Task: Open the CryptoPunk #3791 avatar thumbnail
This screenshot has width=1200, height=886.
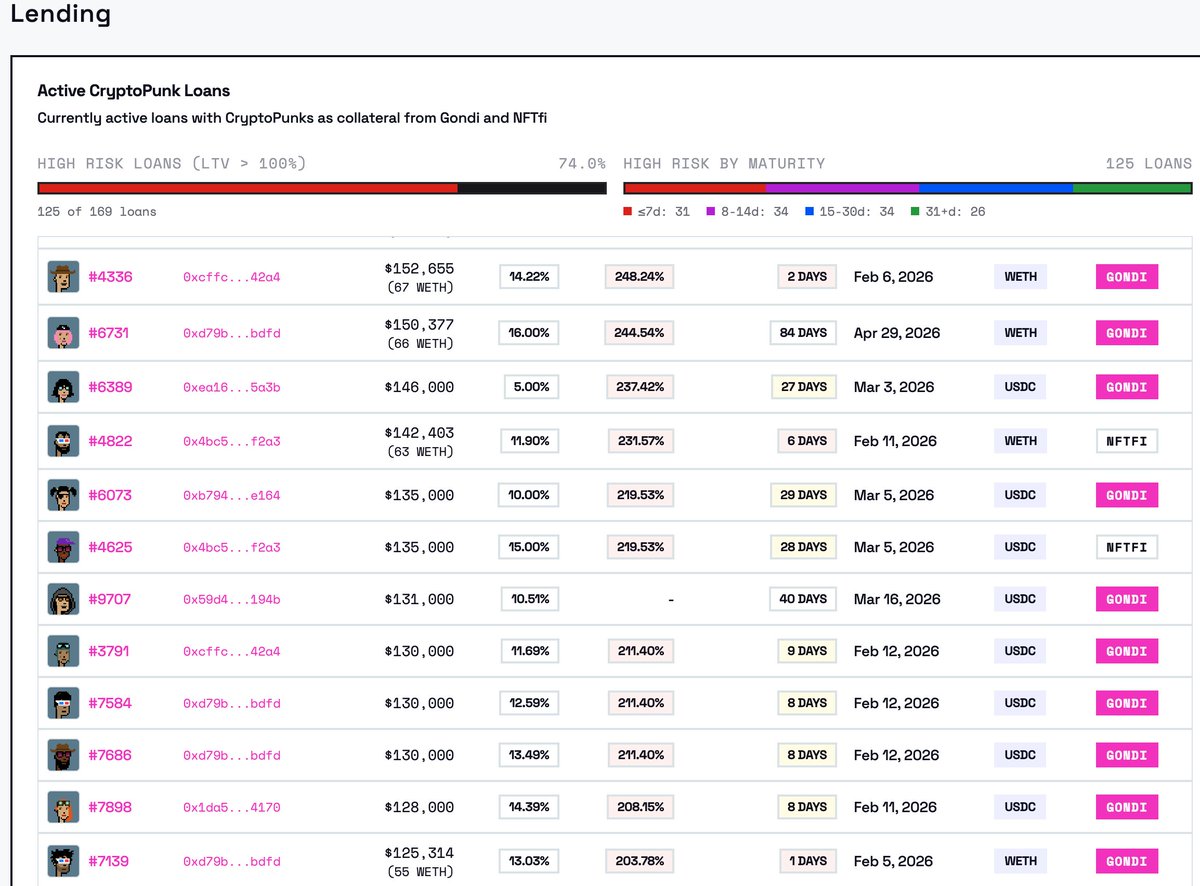Action: coord(63,651)
